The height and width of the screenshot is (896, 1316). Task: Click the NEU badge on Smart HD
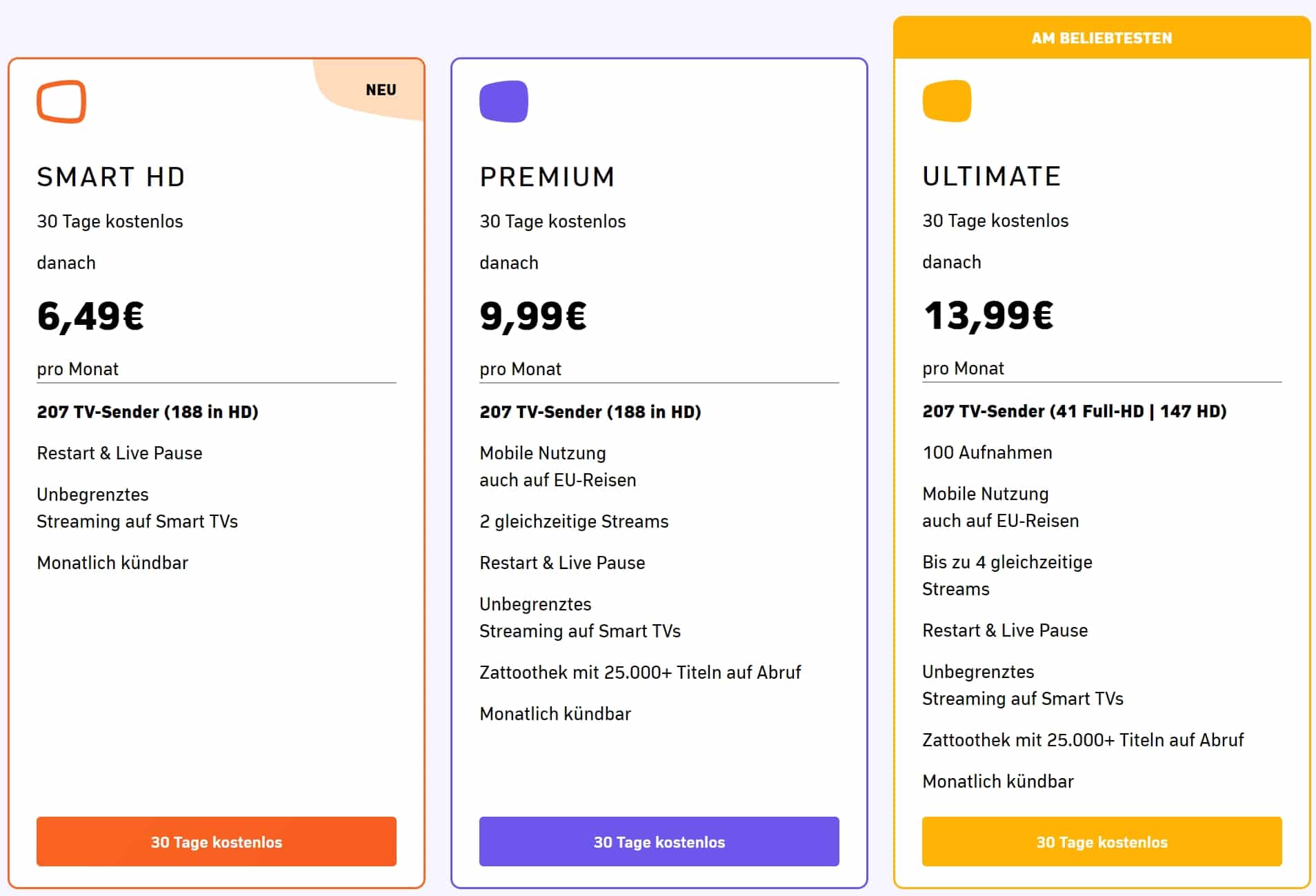381,90
